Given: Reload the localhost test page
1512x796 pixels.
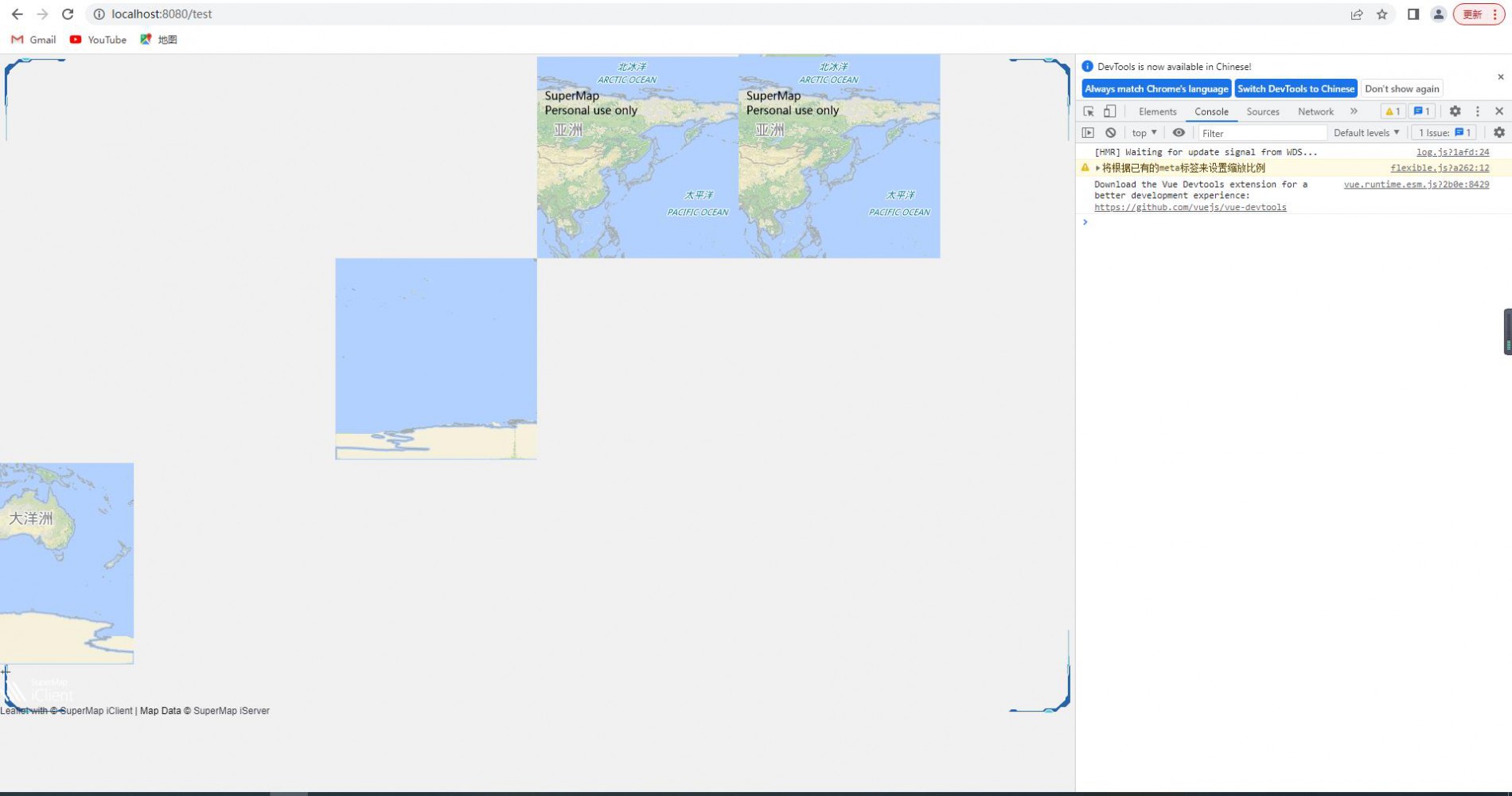Looking at the screenshot, I should [x=68, y=14].
